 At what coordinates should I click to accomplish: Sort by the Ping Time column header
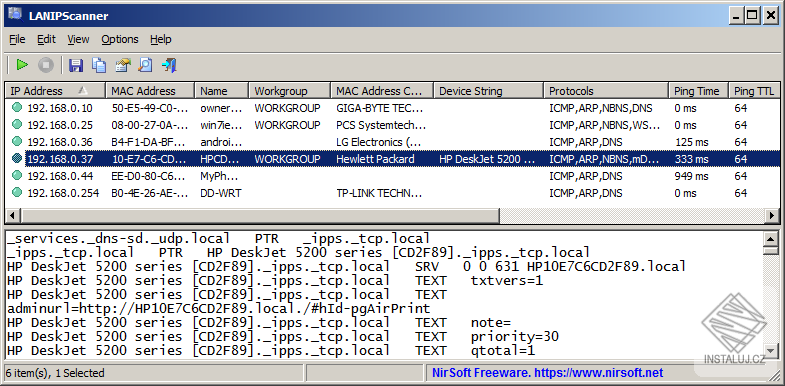tap(698, 91)
